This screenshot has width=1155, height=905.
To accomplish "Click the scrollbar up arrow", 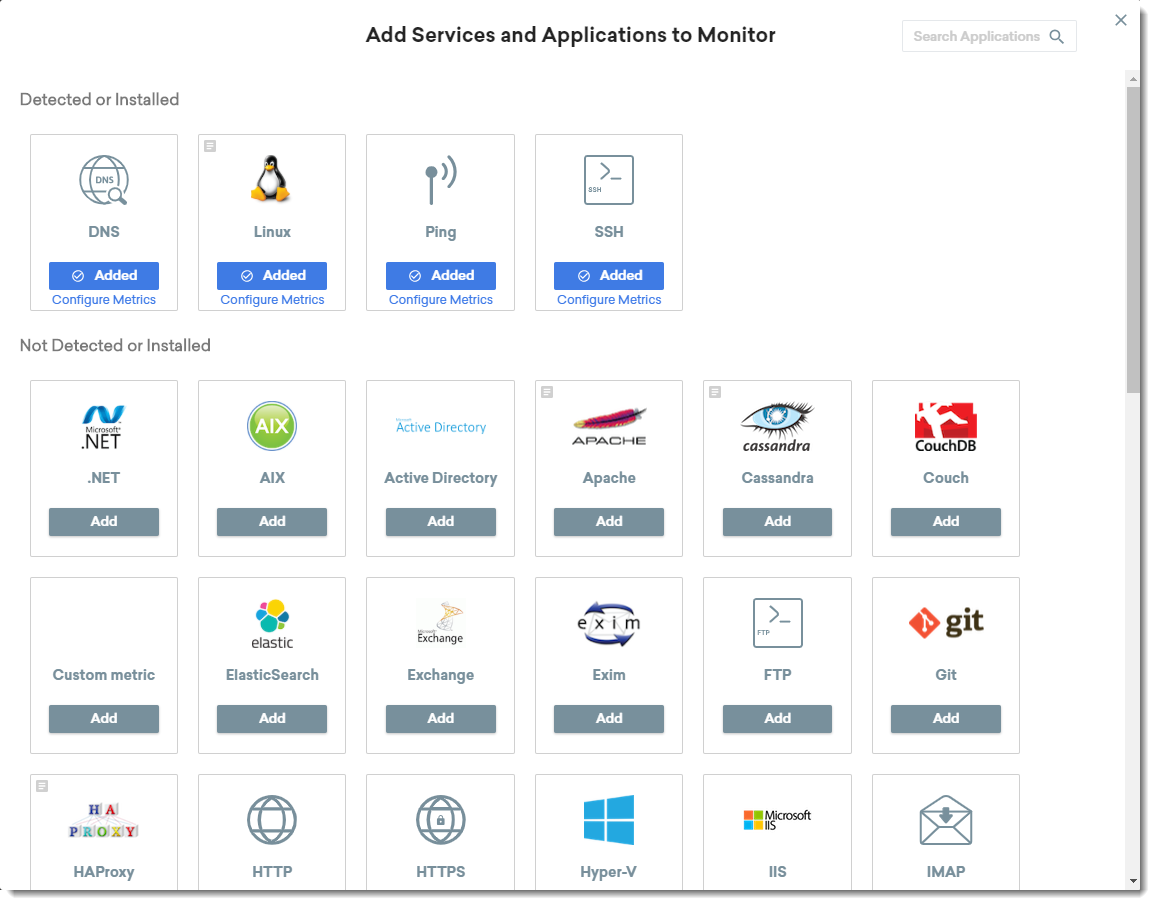I will click(x=1133, y=78).
